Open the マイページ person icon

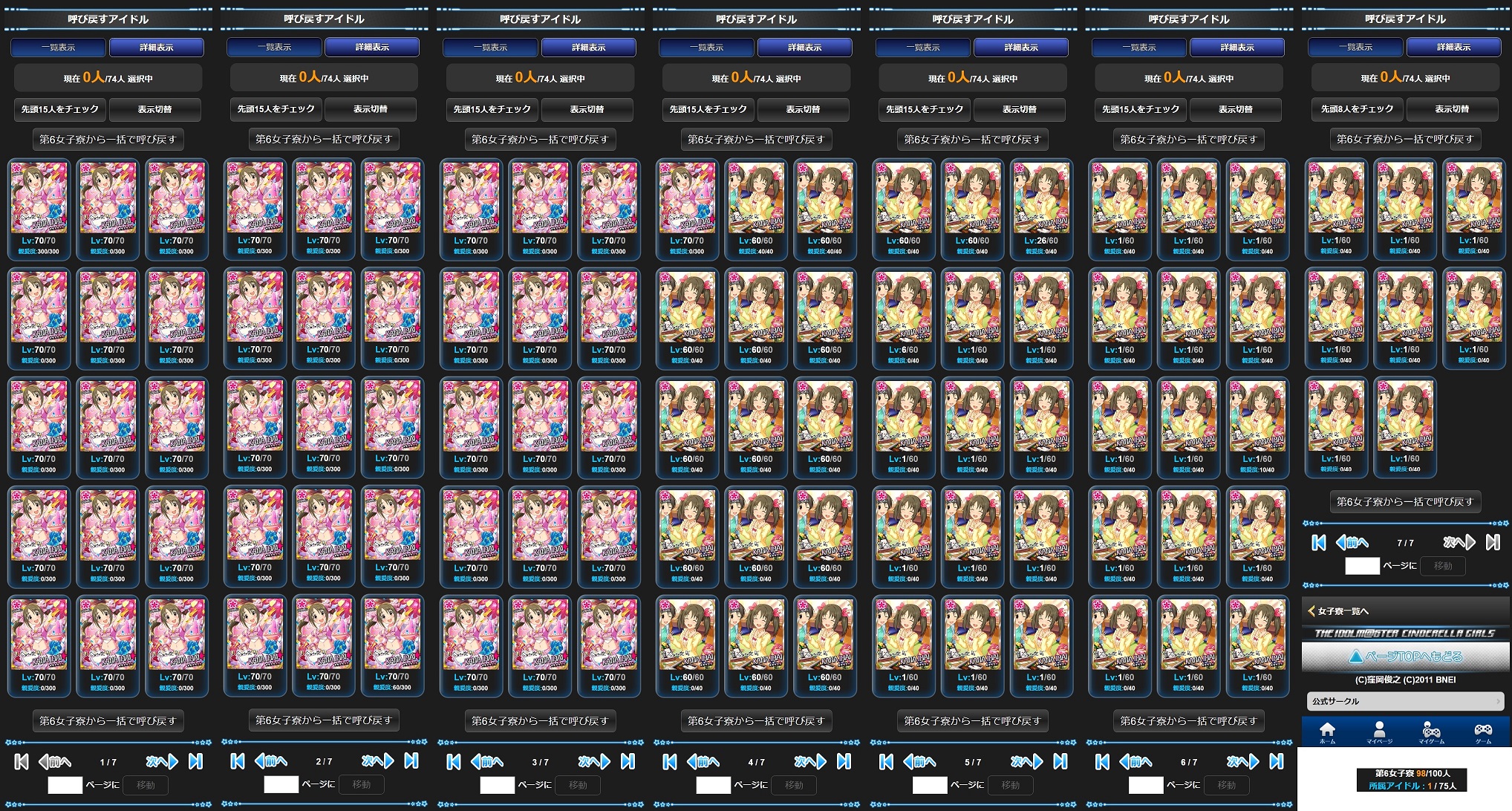point(1379,732)
